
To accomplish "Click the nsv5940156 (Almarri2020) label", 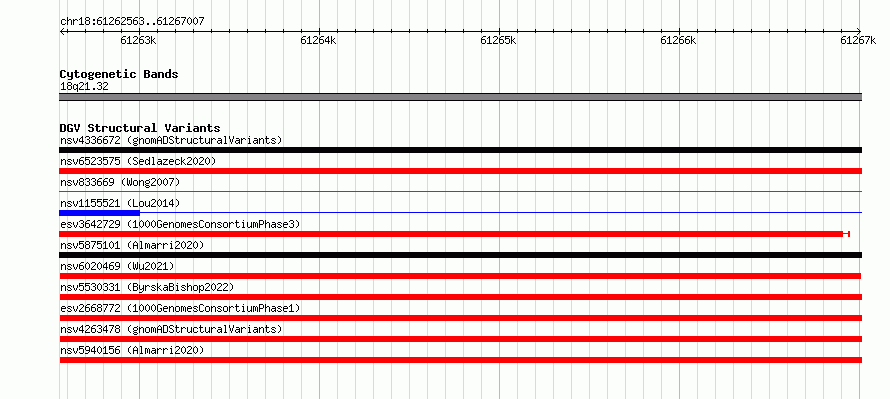I will (x=132, y=350).
